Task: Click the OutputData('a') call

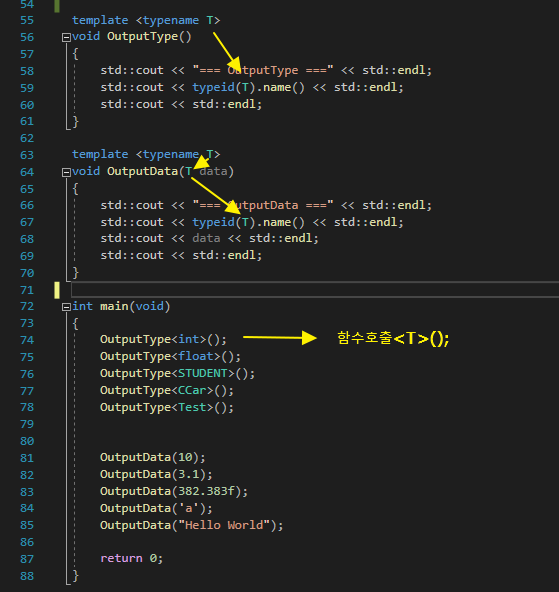Action: pos(156,509)
